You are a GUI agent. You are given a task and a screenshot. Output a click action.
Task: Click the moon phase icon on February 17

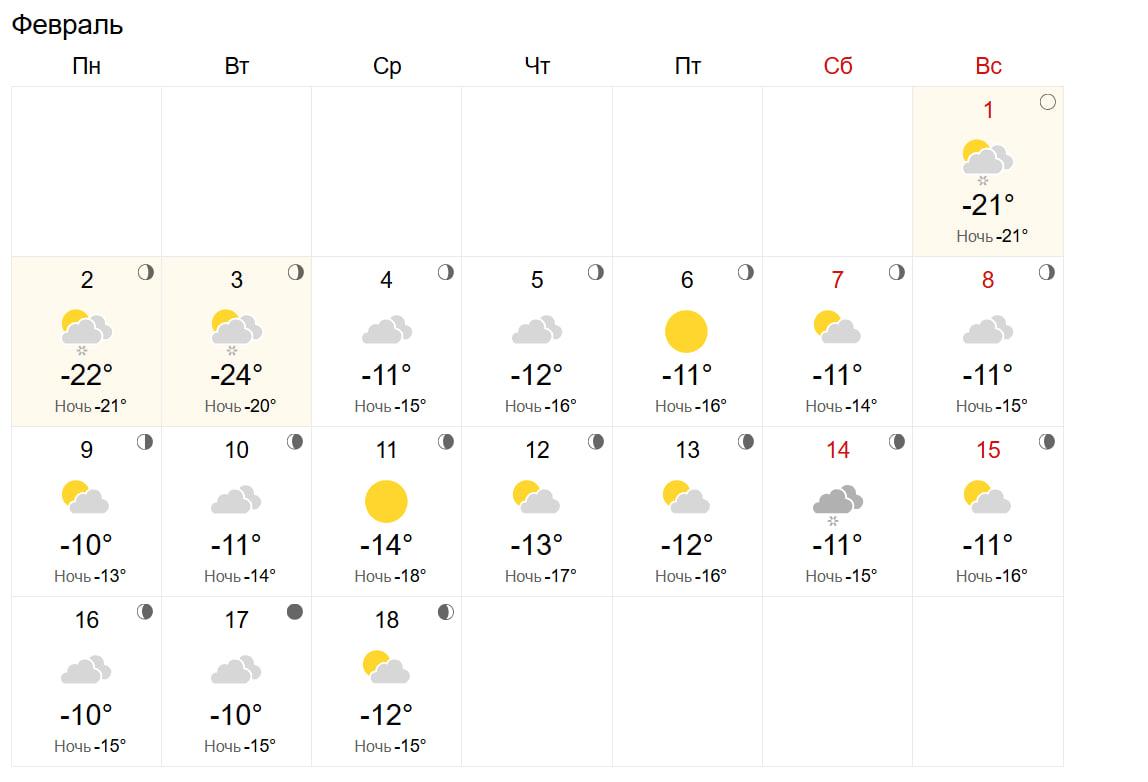(x=295, y=612)
